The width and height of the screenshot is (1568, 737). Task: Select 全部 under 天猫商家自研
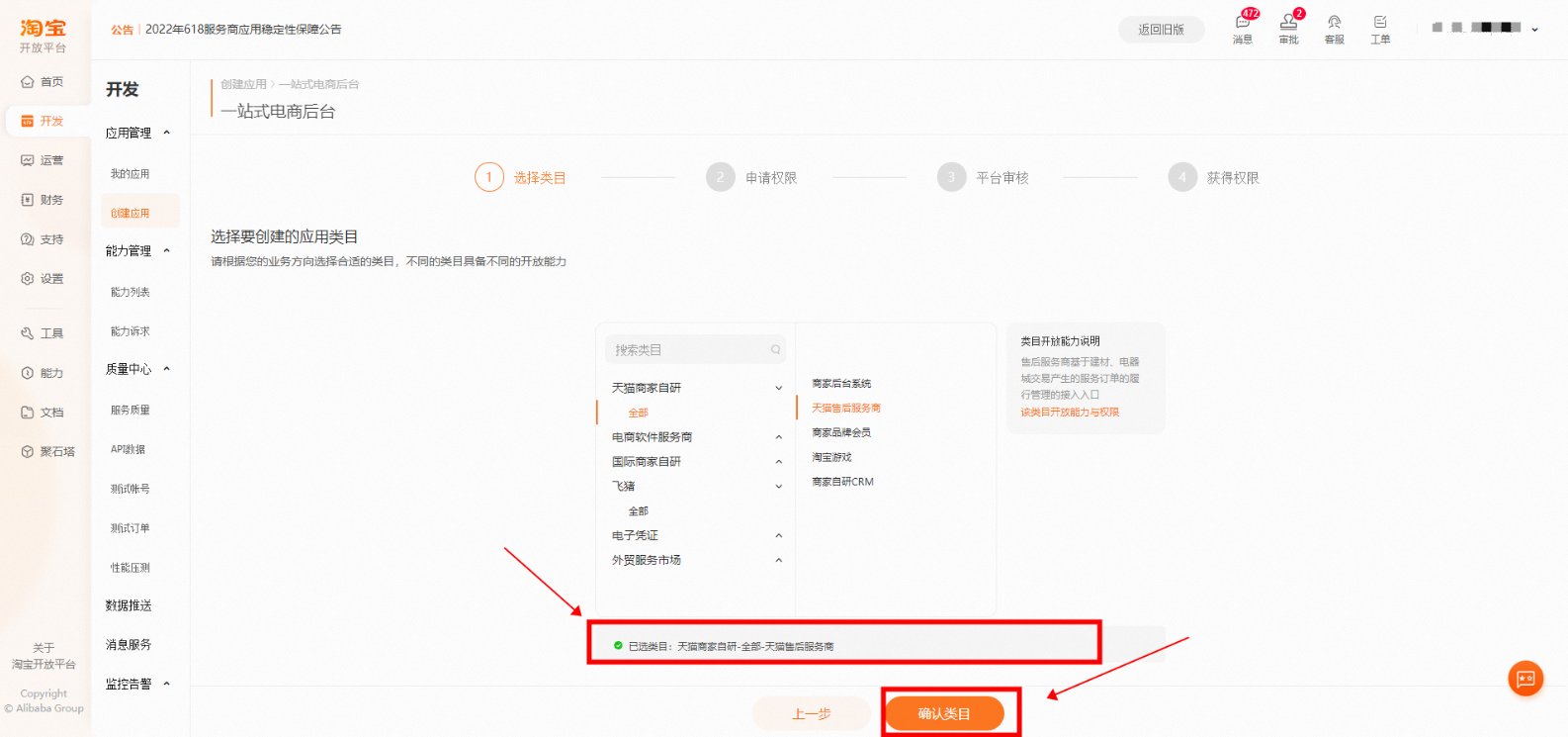click(639, 413)
